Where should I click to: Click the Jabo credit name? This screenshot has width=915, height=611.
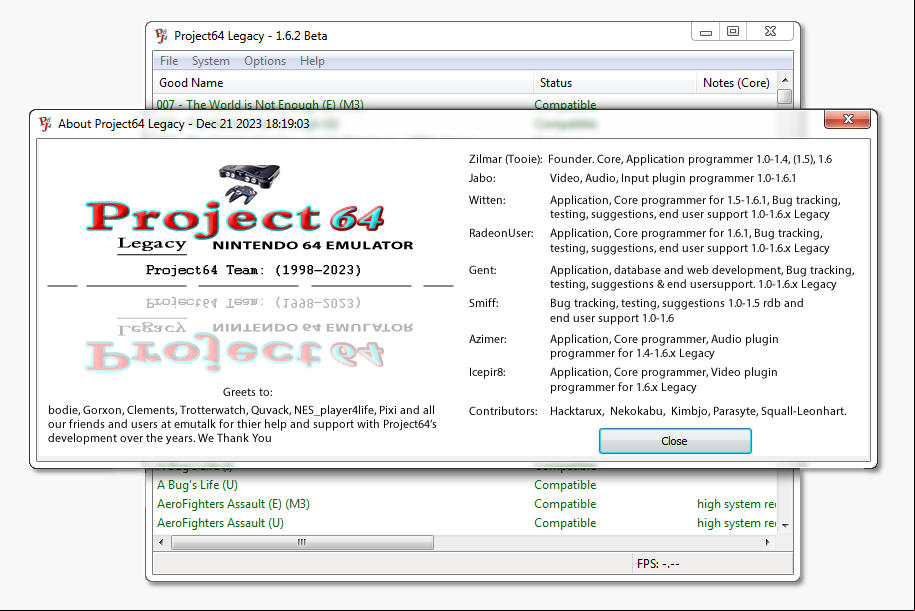(x=482, y=179)
